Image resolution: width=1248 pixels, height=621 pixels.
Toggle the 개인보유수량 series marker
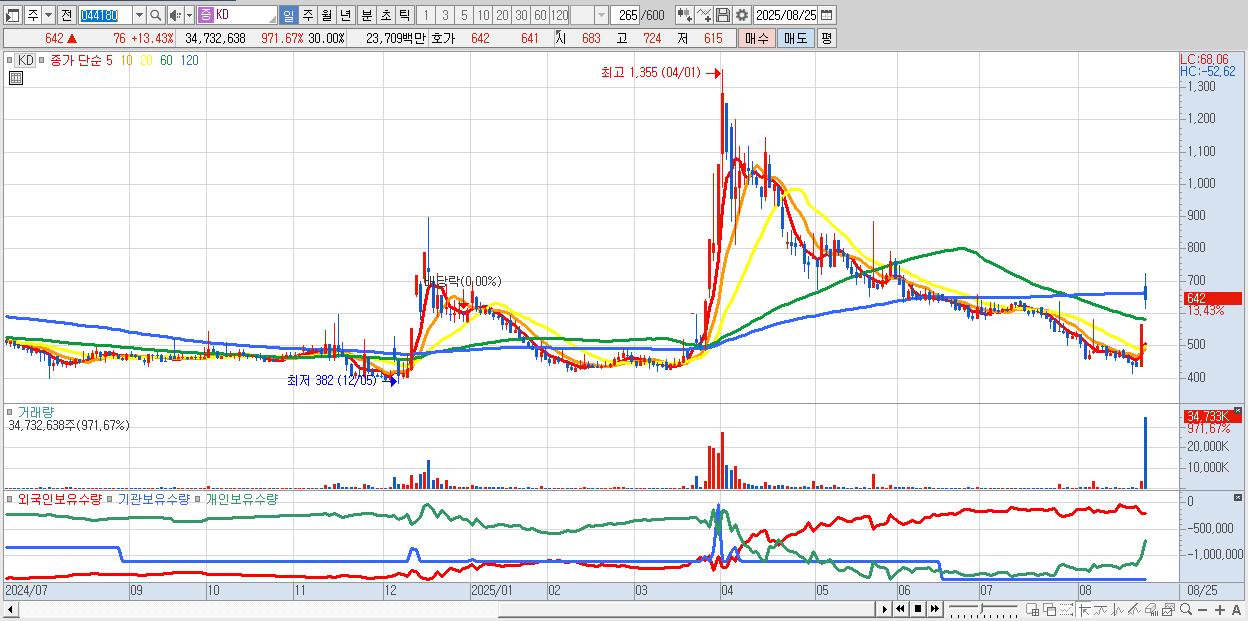tap(199, 499)
